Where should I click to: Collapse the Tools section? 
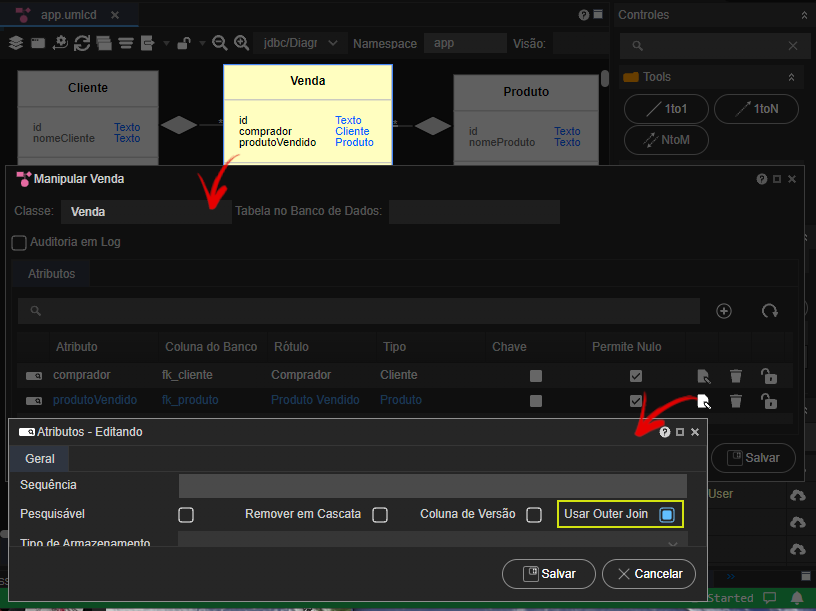[x=791, y=77]
